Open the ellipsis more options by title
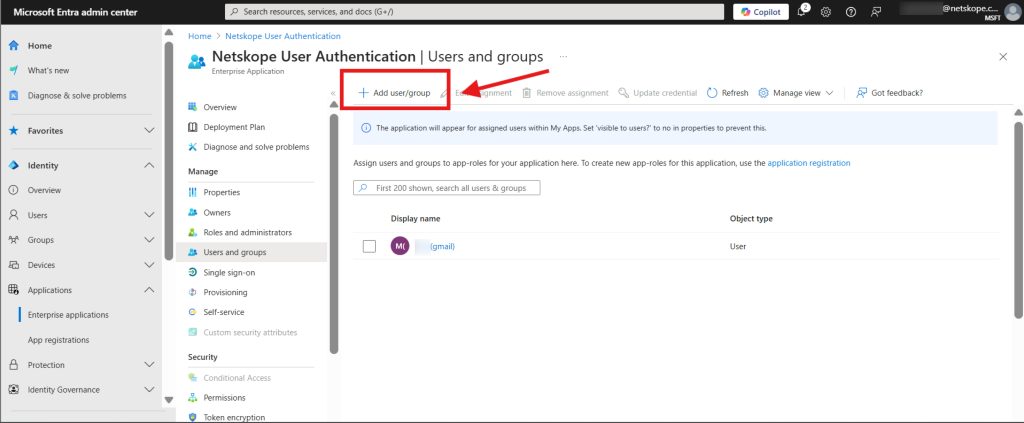Screen dimensions: 1024x423 click(563, 57)
